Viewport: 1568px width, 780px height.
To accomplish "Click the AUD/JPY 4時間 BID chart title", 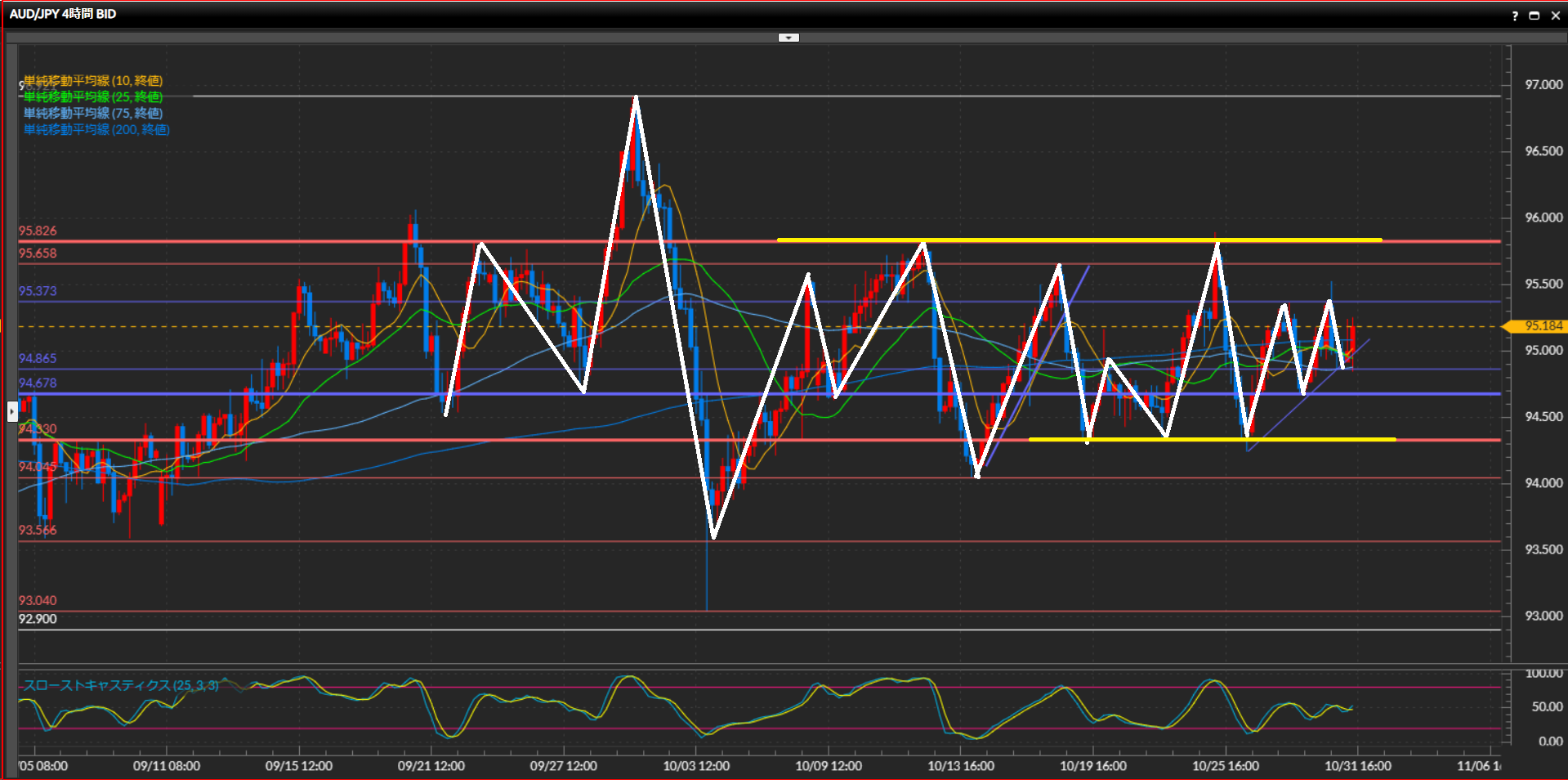I will click(63, 14).
